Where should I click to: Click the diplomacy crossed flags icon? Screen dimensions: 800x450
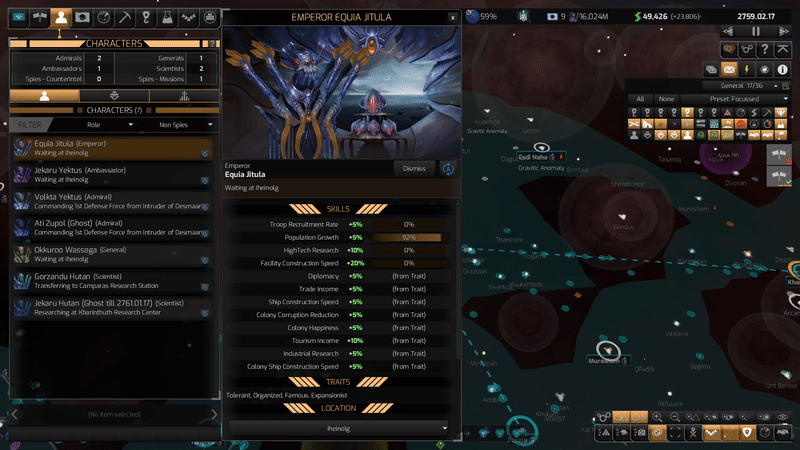[x=38, y=17]
